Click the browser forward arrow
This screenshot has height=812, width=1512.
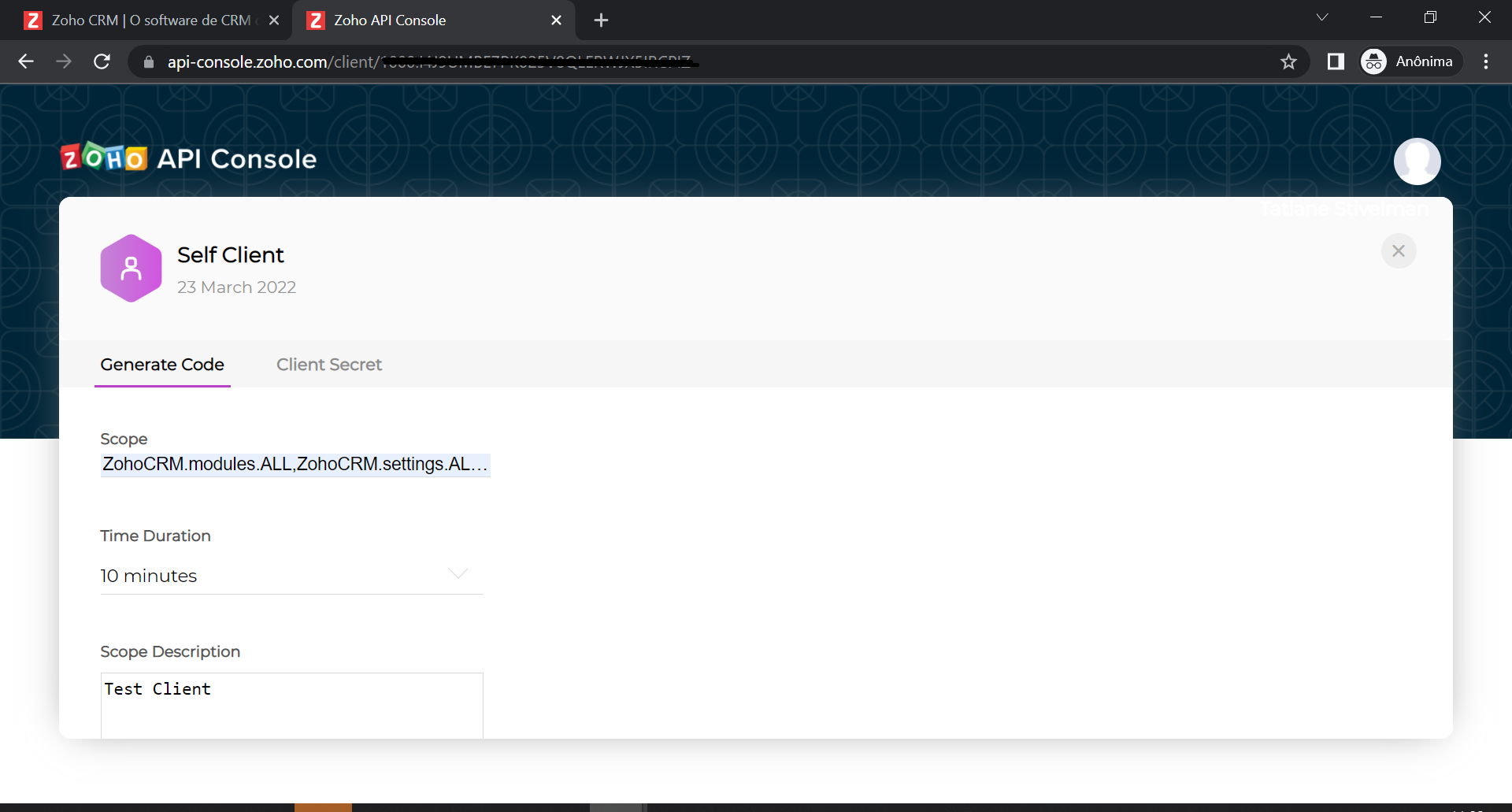point(64,61)
